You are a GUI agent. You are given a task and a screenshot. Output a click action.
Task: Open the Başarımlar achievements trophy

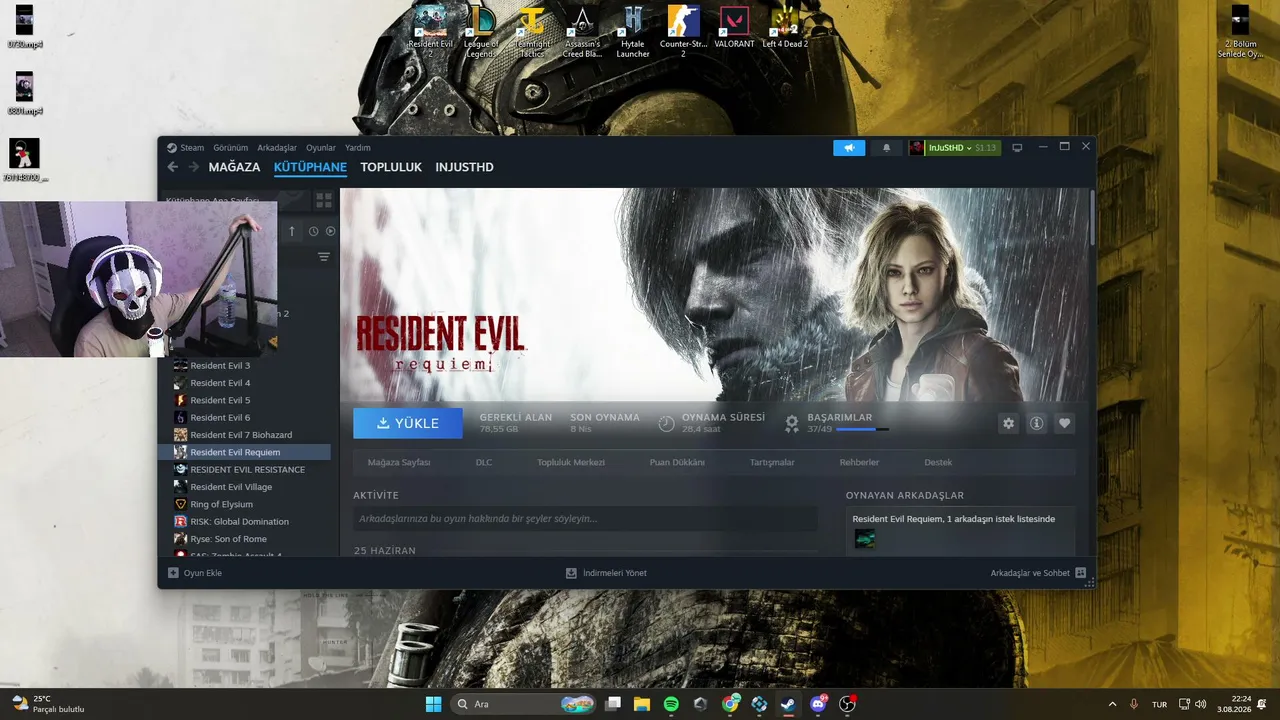tap(792, 423)
